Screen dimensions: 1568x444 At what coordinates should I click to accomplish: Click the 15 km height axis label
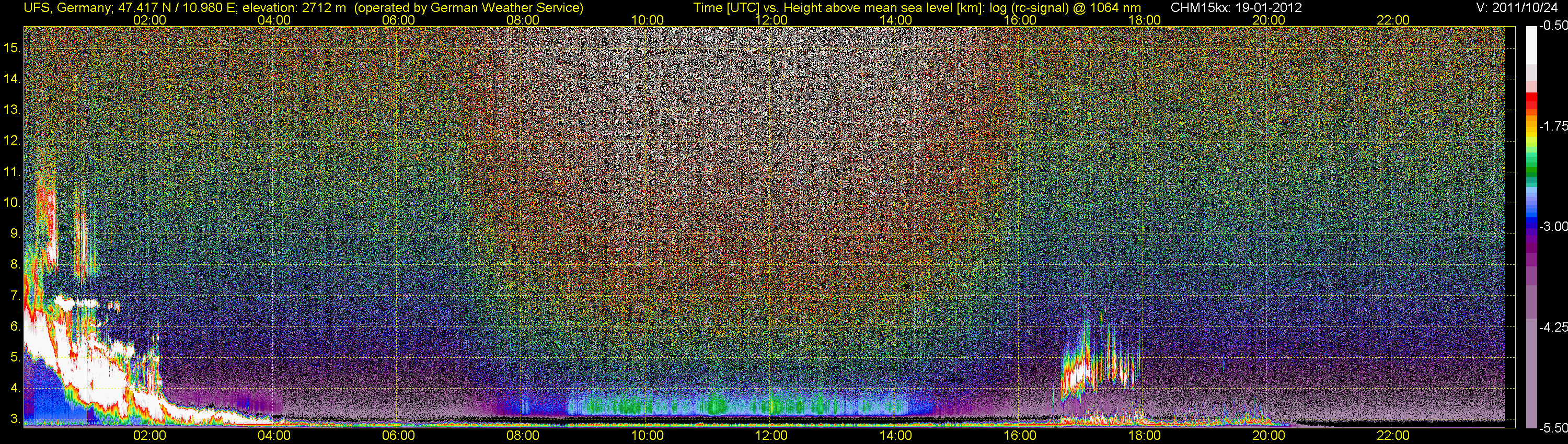[11, 48]
